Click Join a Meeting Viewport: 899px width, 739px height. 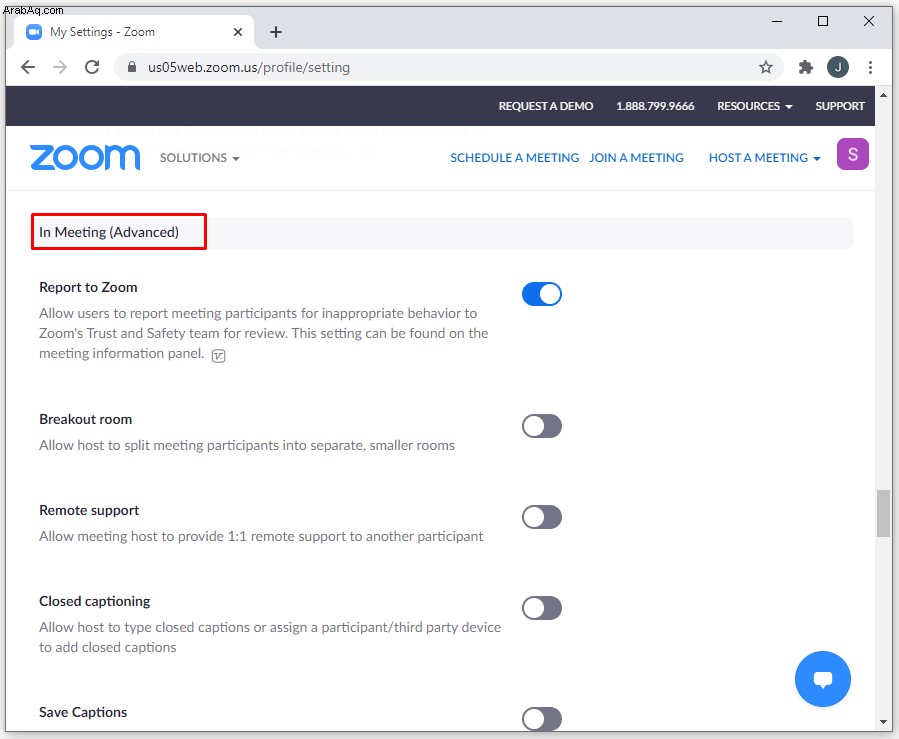636,158
